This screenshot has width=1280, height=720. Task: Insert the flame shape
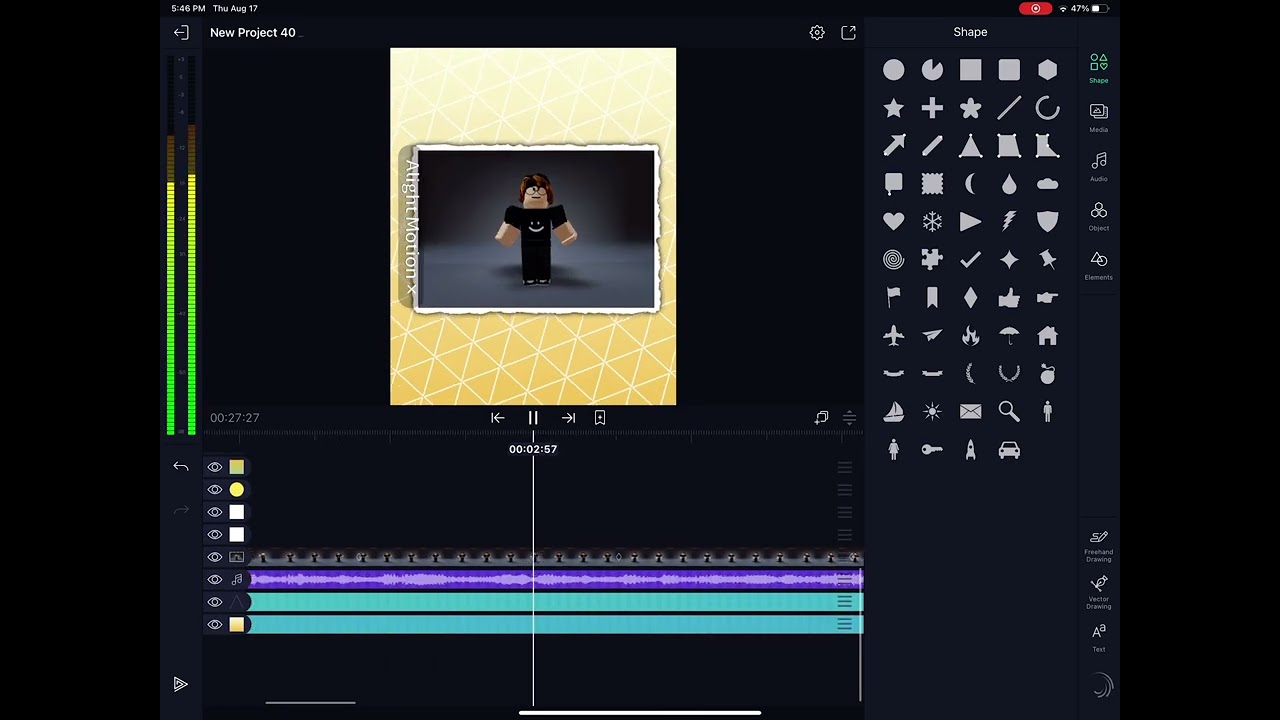(x=970, y=336)
